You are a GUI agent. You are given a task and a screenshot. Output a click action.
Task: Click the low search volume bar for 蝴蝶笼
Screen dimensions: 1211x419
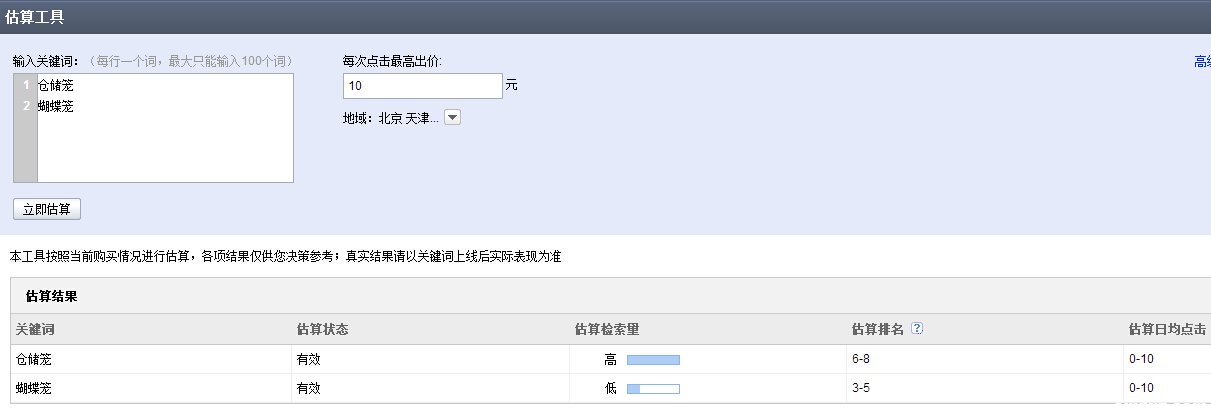pos(653,388)
